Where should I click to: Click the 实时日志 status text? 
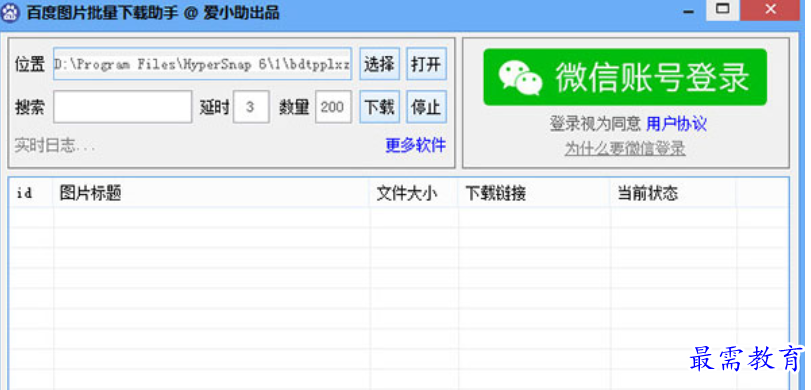[54, 146]
